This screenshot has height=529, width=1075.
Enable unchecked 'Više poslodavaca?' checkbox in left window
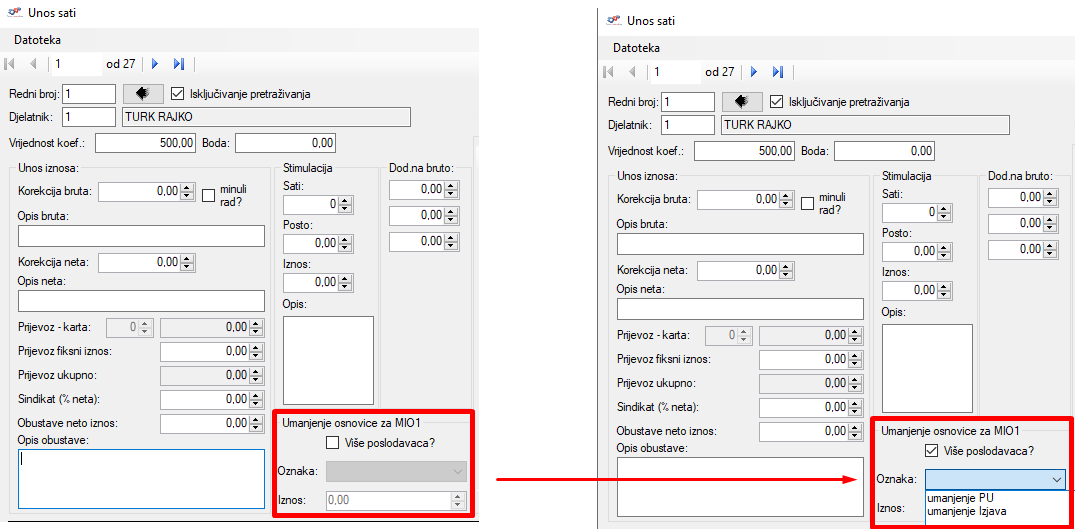[333, 442]
